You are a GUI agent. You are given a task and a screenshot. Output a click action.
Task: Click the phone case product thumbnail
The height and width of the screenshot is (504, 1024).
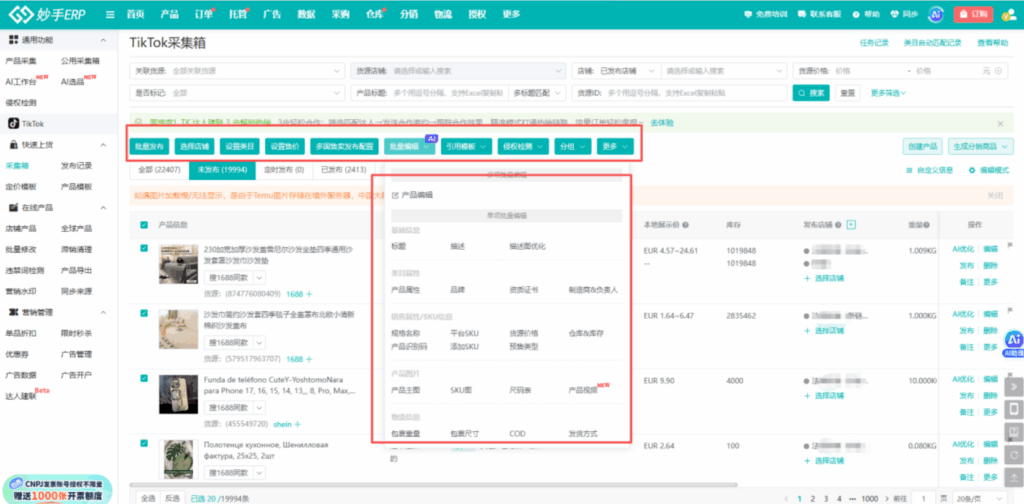click(x=178, y=394)
